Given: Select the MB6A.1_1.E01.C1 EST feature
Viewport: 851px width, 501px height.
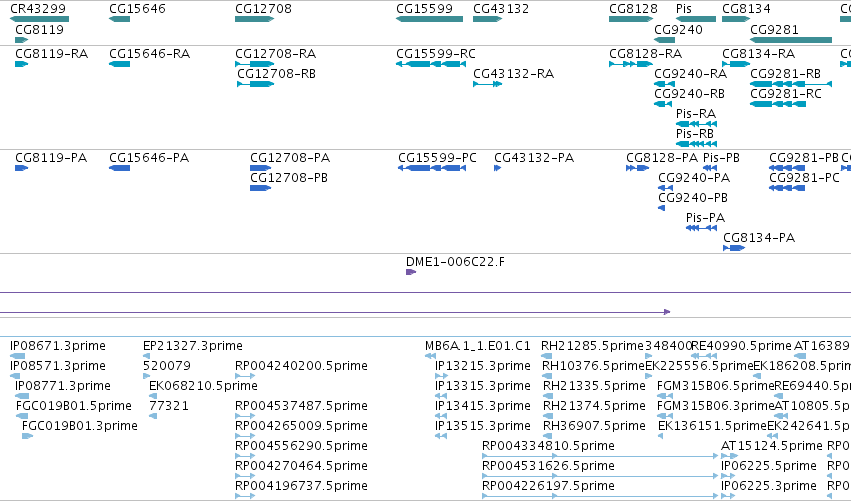Looking at the screenshot, I should [x=430, y=357].
